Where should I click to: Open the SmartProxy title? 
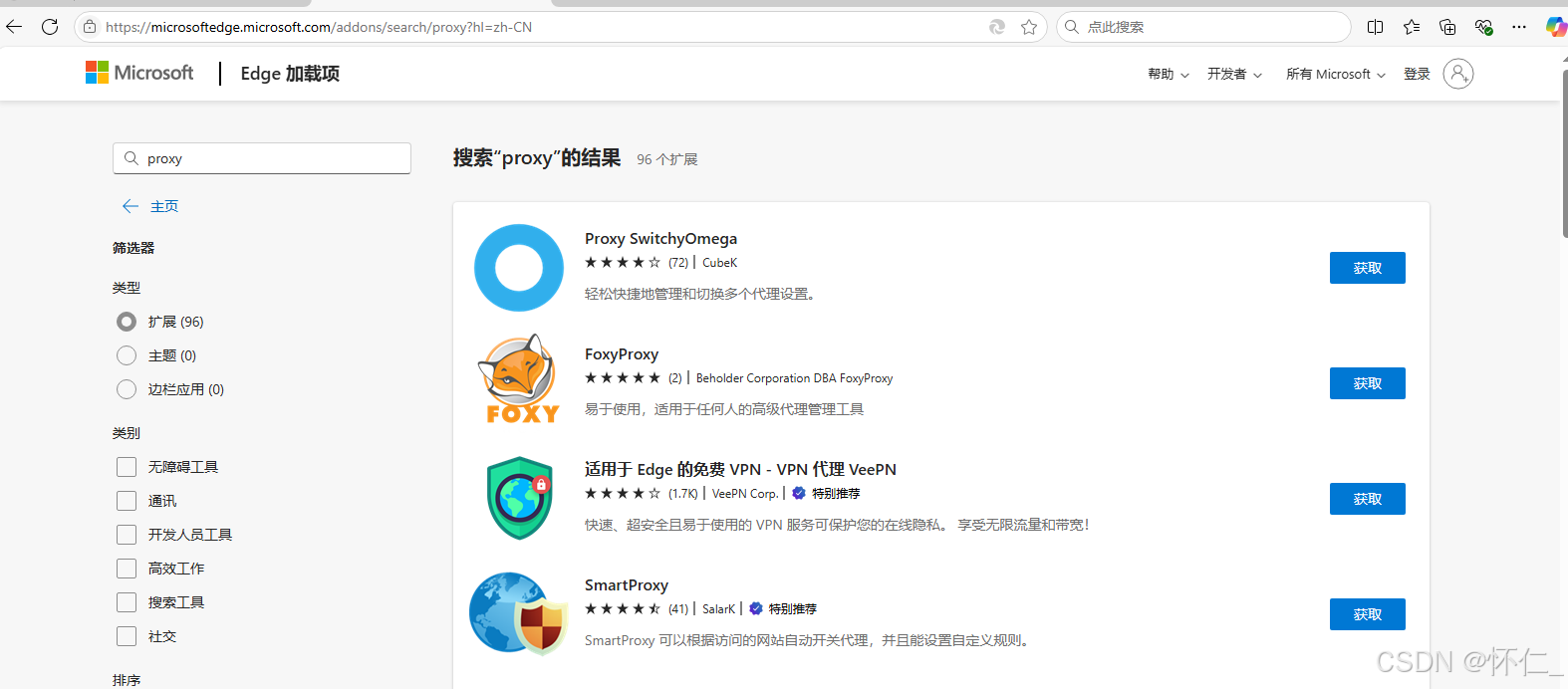[x=627, y=585]
